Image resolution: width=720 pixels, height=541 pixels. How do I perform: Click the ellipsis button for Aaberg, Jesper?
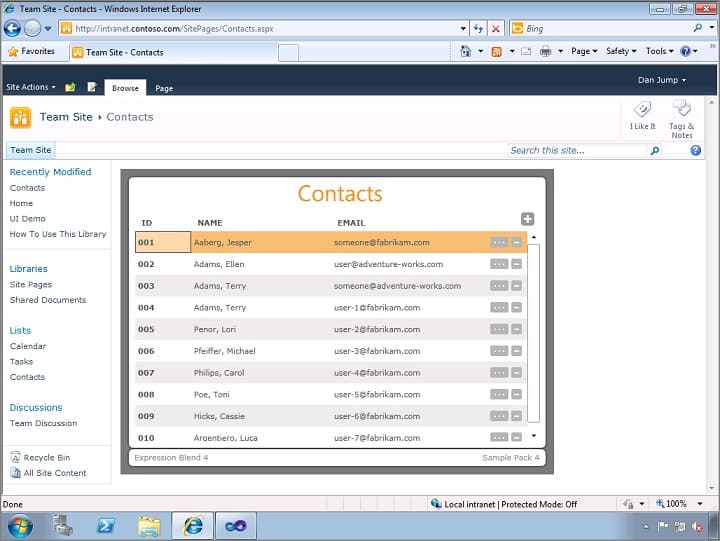point(499,242)
